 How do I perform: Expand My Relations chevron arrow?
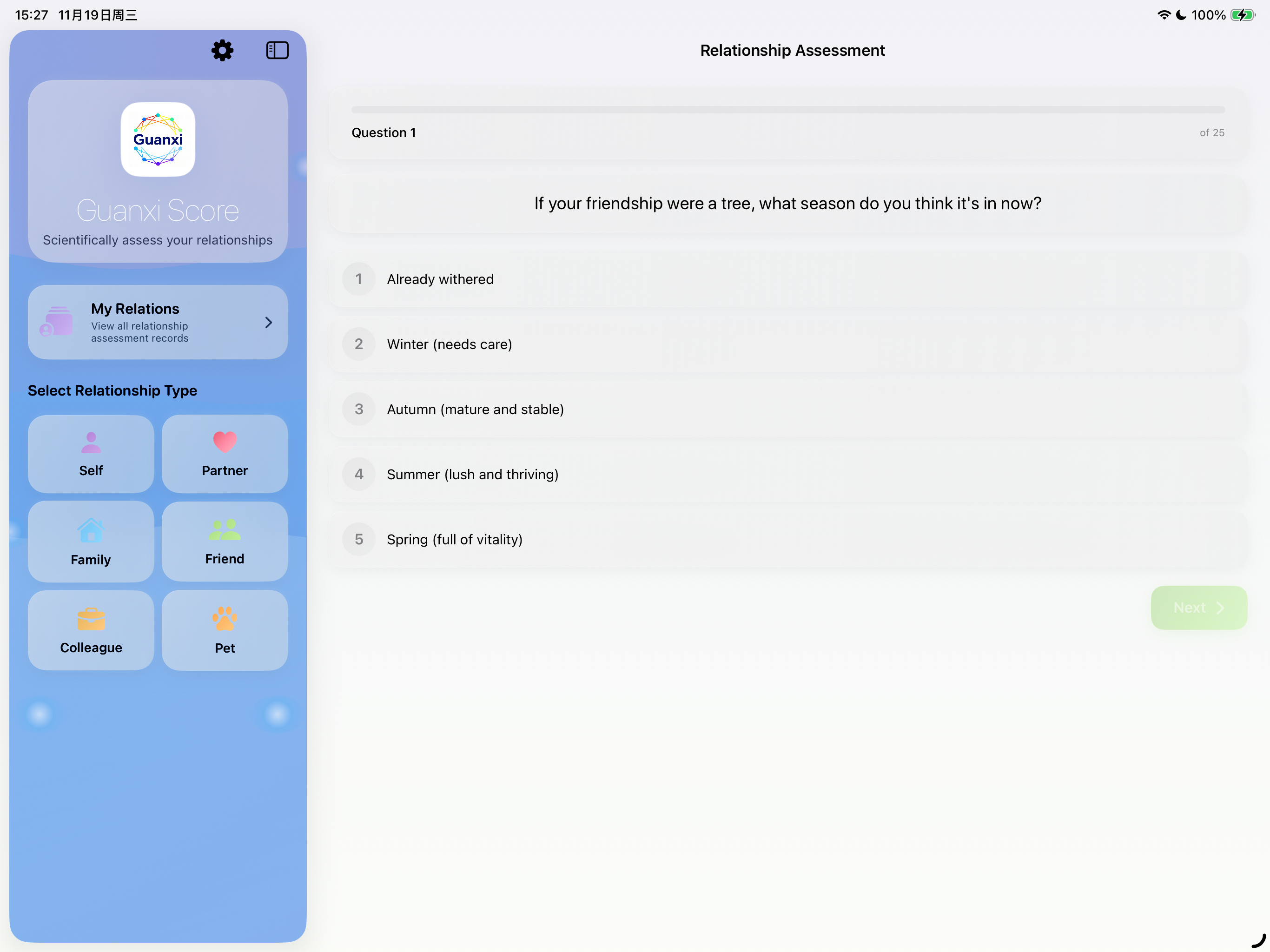(269, 322)
